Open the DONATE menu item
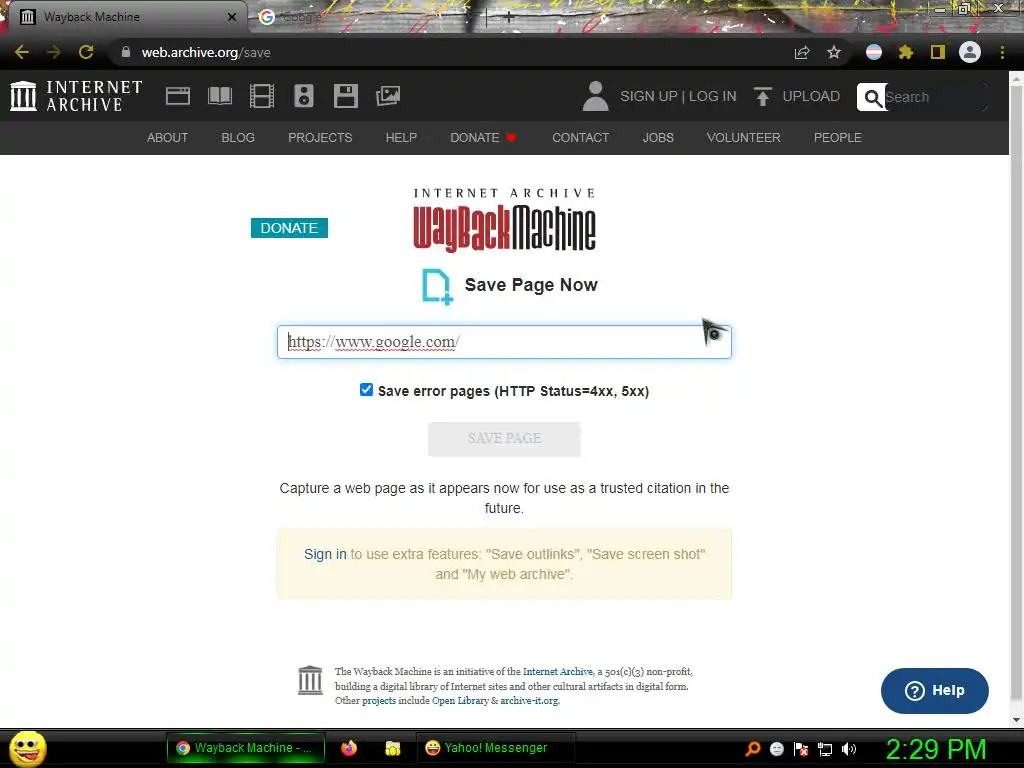Screen dimensions: 1024x768 483,138
